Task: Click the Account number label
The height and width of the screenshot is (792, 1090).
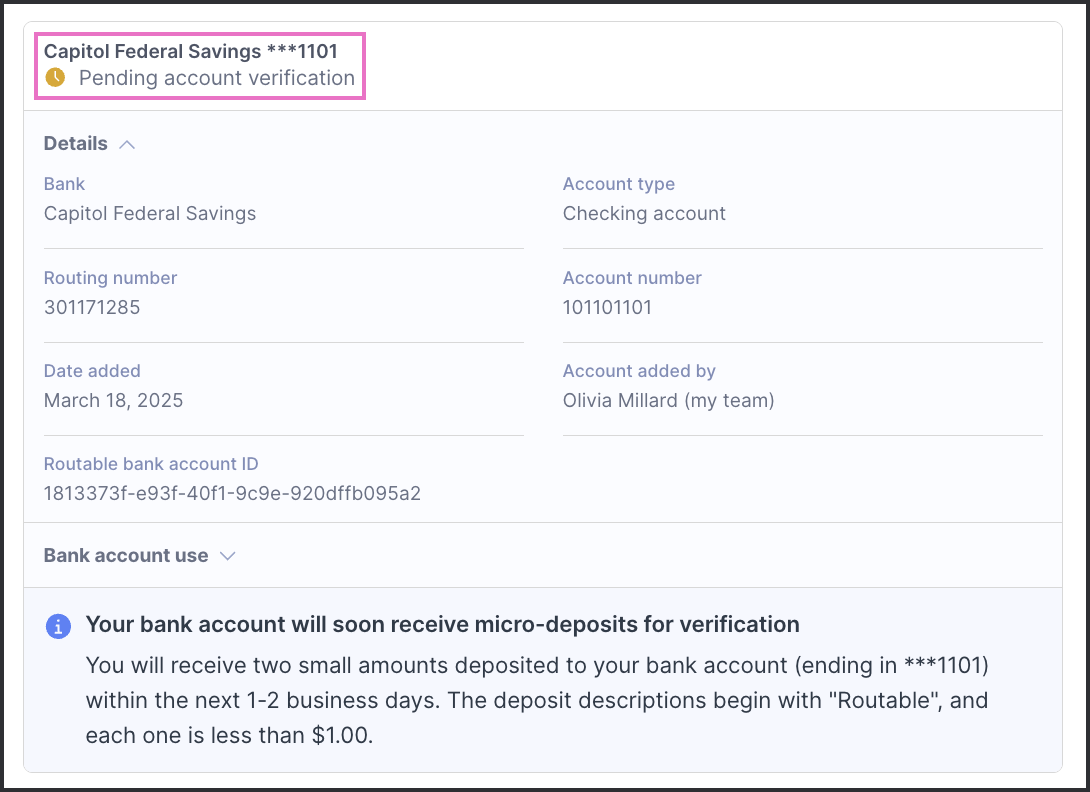Action: tap(632, 277)
